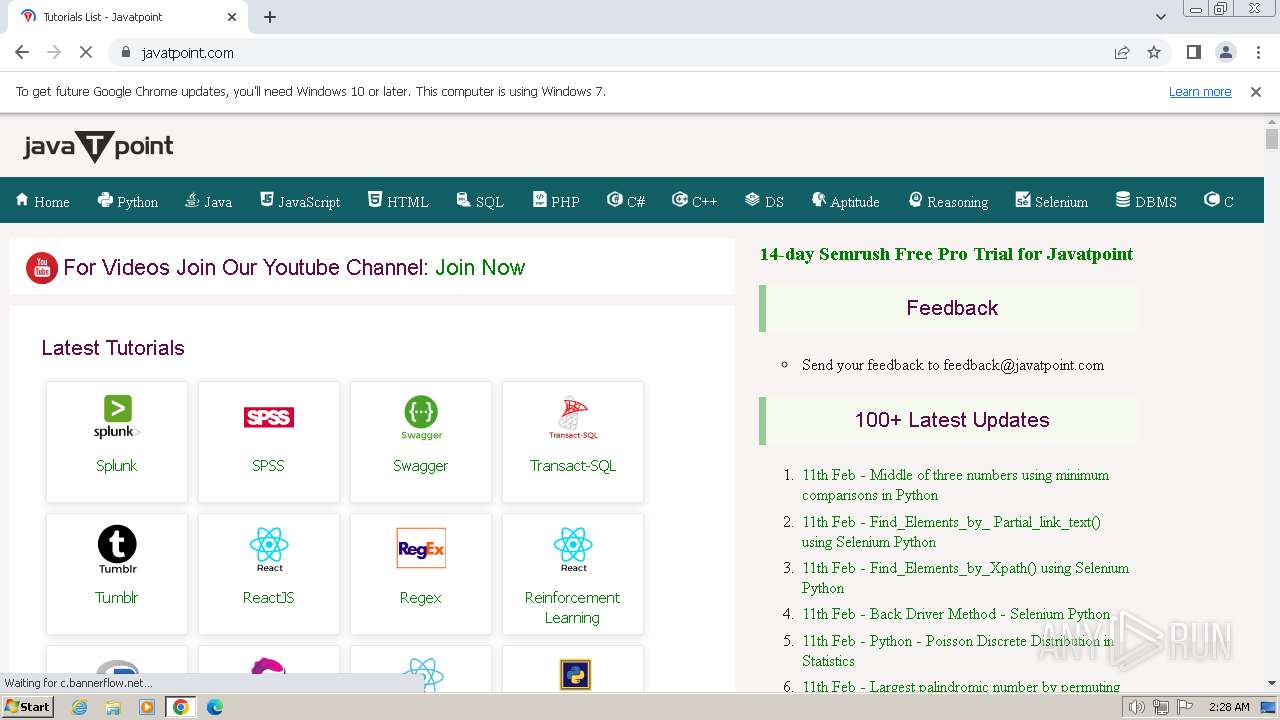Click the 100+ Latest Updates heading

coord(952,420)
